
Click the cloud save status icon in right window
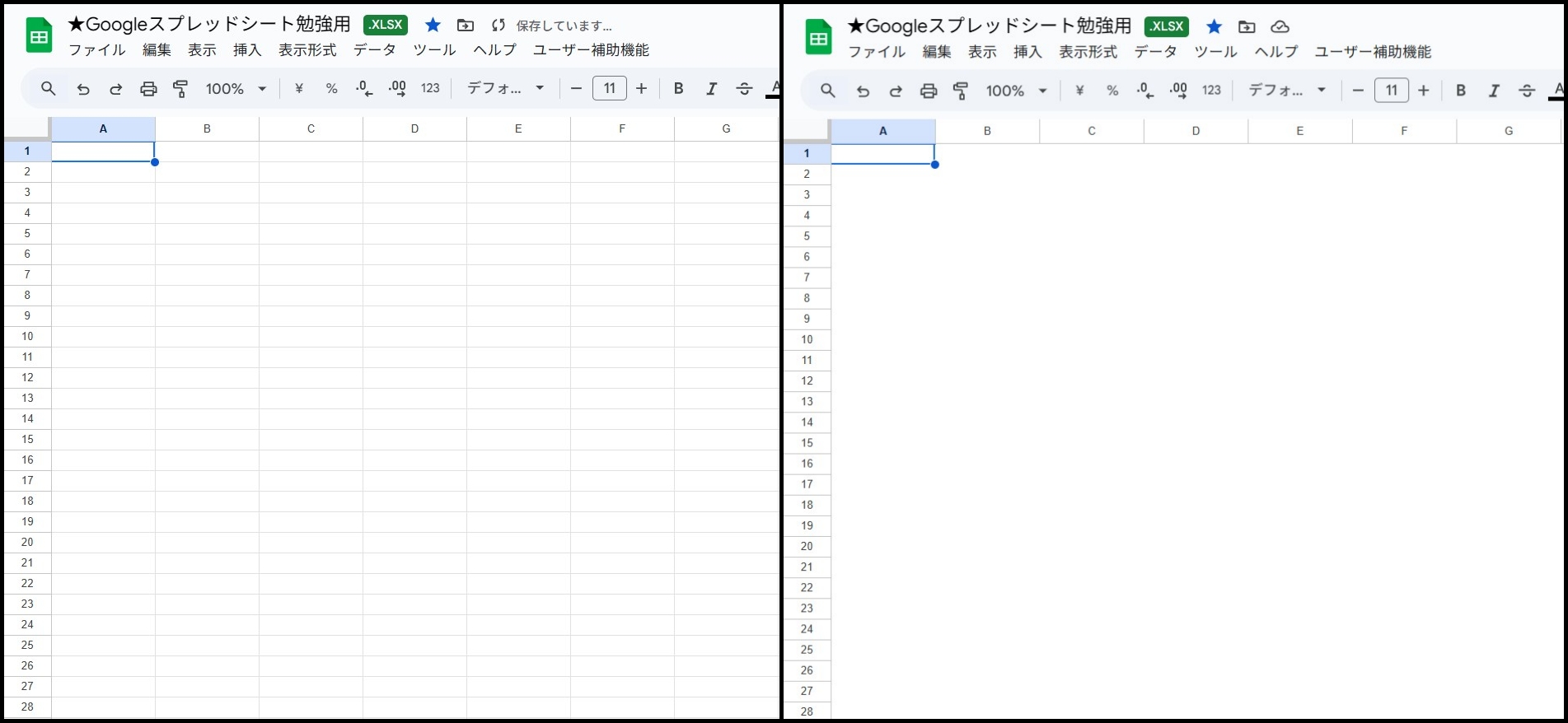click(1280, 27)
